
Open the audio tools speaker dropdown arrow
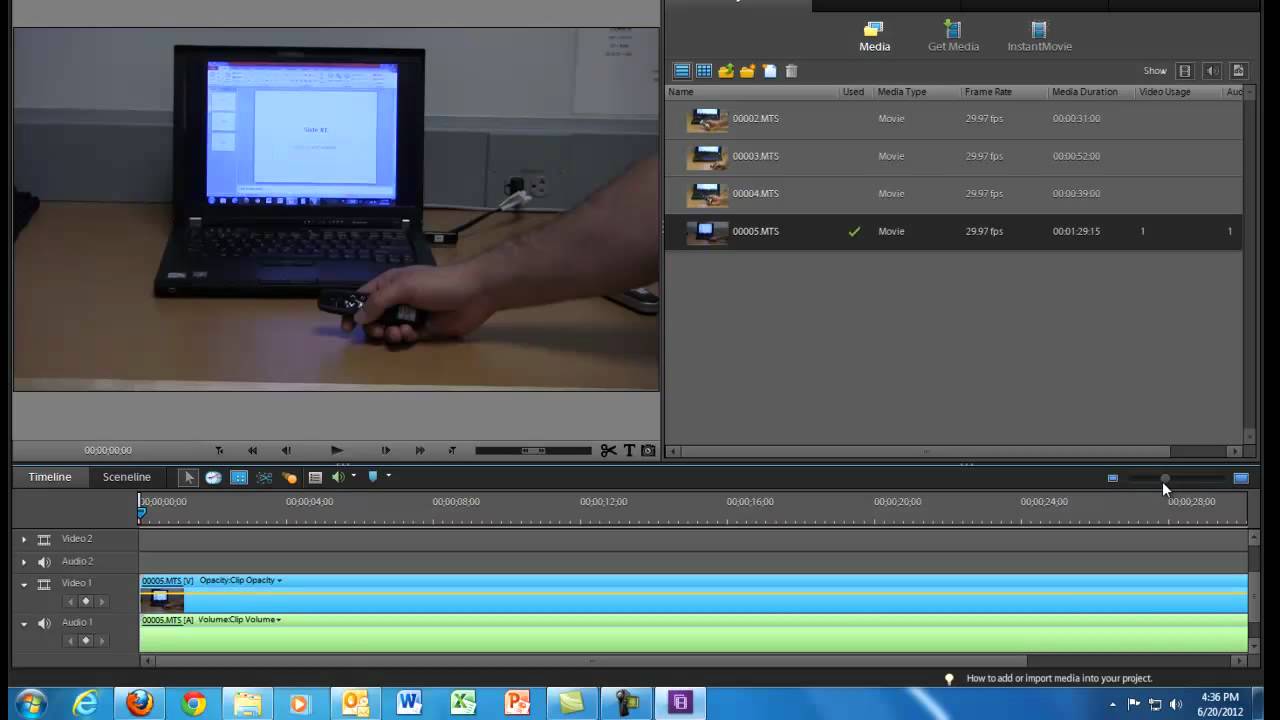click(353, 476)
